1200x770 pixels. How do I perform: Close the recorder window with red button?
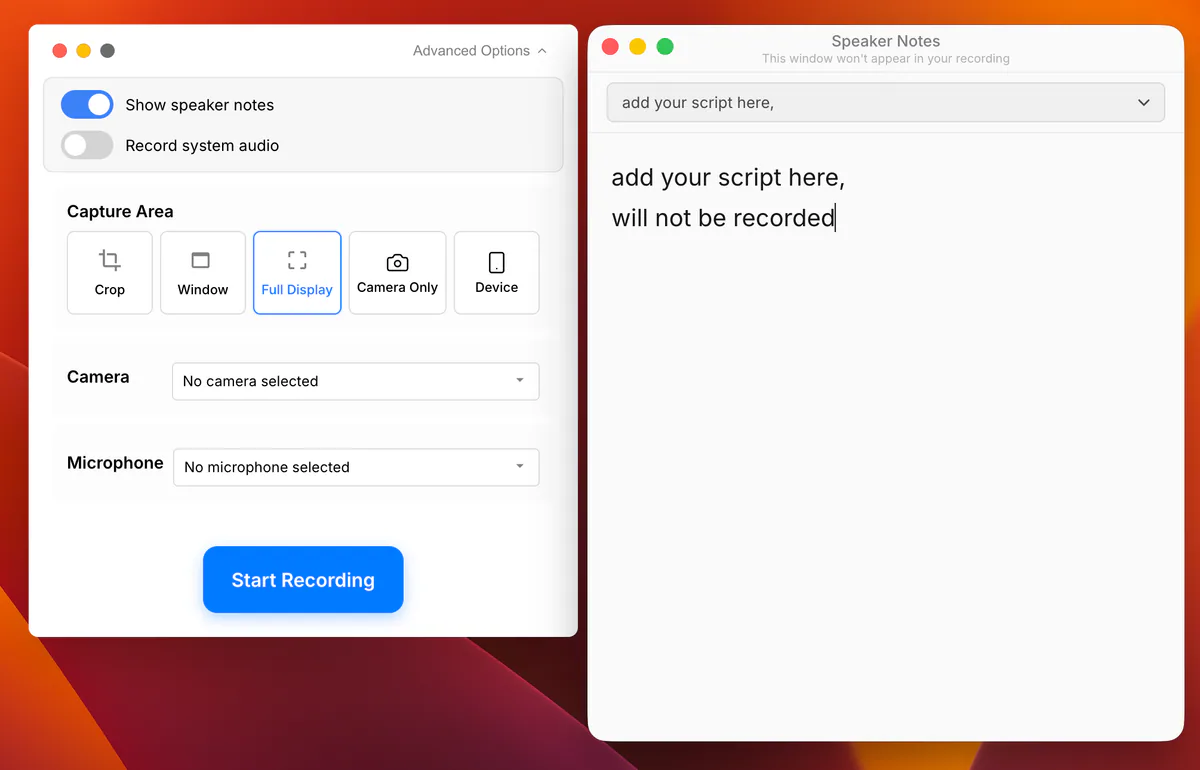click(x=59, y=51)
